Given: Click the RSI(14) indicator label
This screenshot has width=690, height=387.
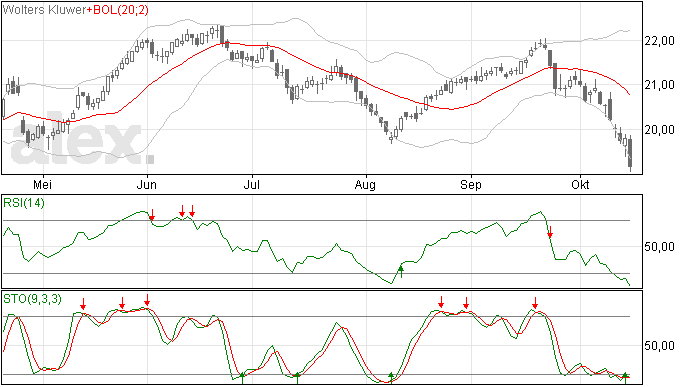Looking at the screenshot, I should [24, 203].
